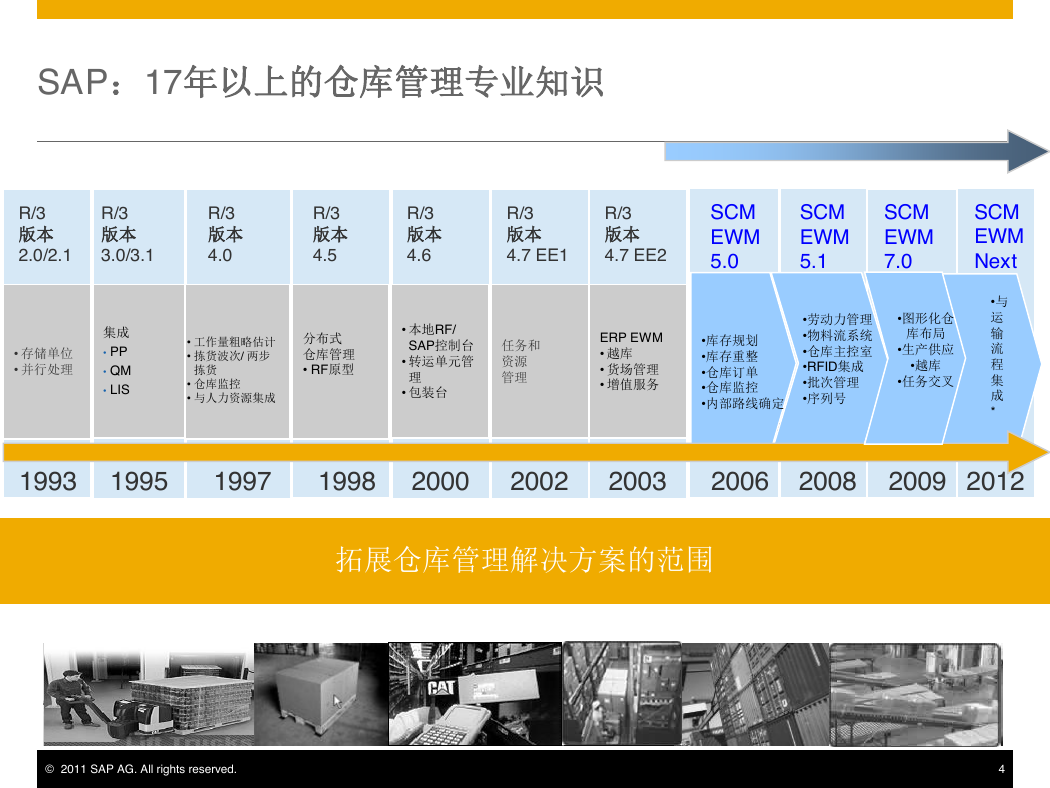This screenshot has width=1050, height=788.
Task: Click the 1997 timeline year
Action: click(x=242, y=481)
